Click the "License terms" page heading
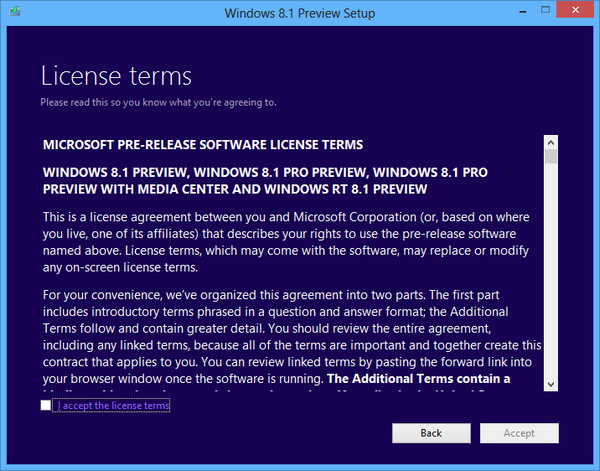The image size is (600, 471). 116,76
